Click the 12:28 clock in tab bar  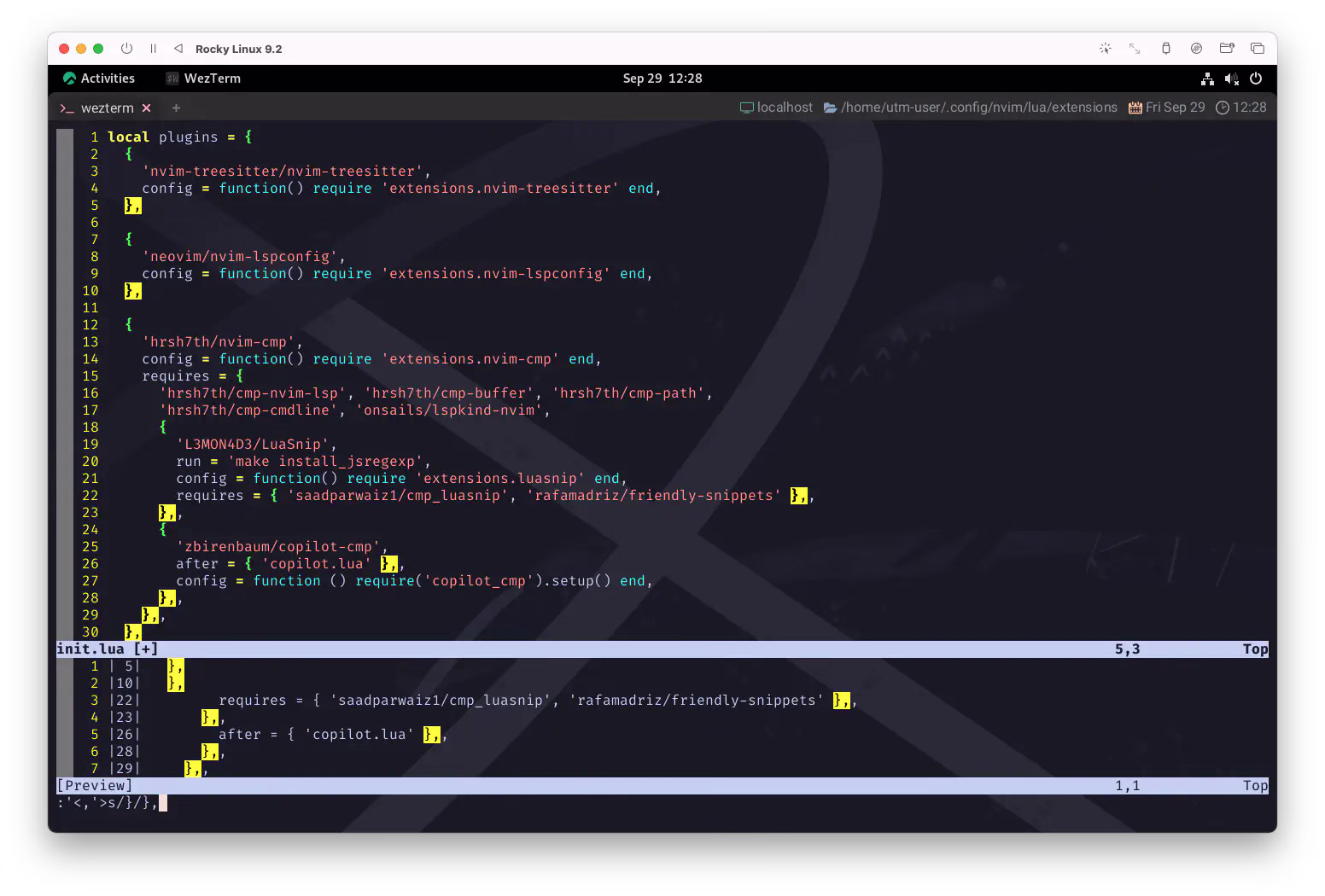1240,108
